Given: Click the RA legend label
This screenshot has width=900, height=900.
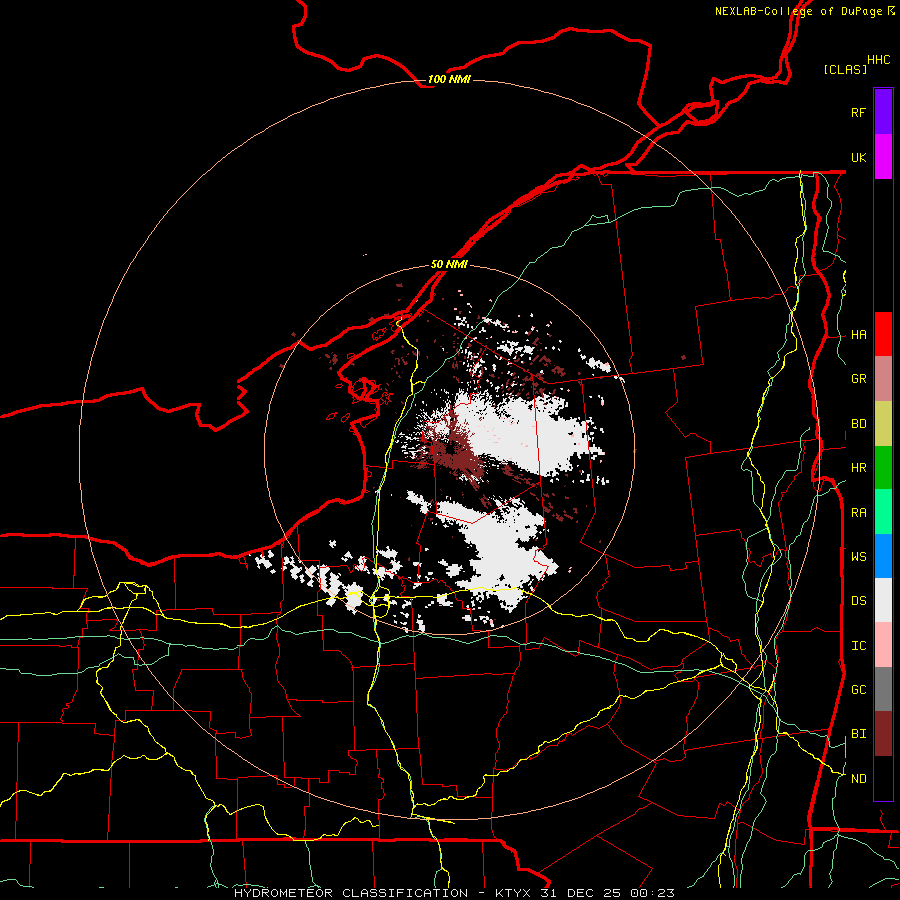Looking at the screenshot, I should [x=858, y=513].
